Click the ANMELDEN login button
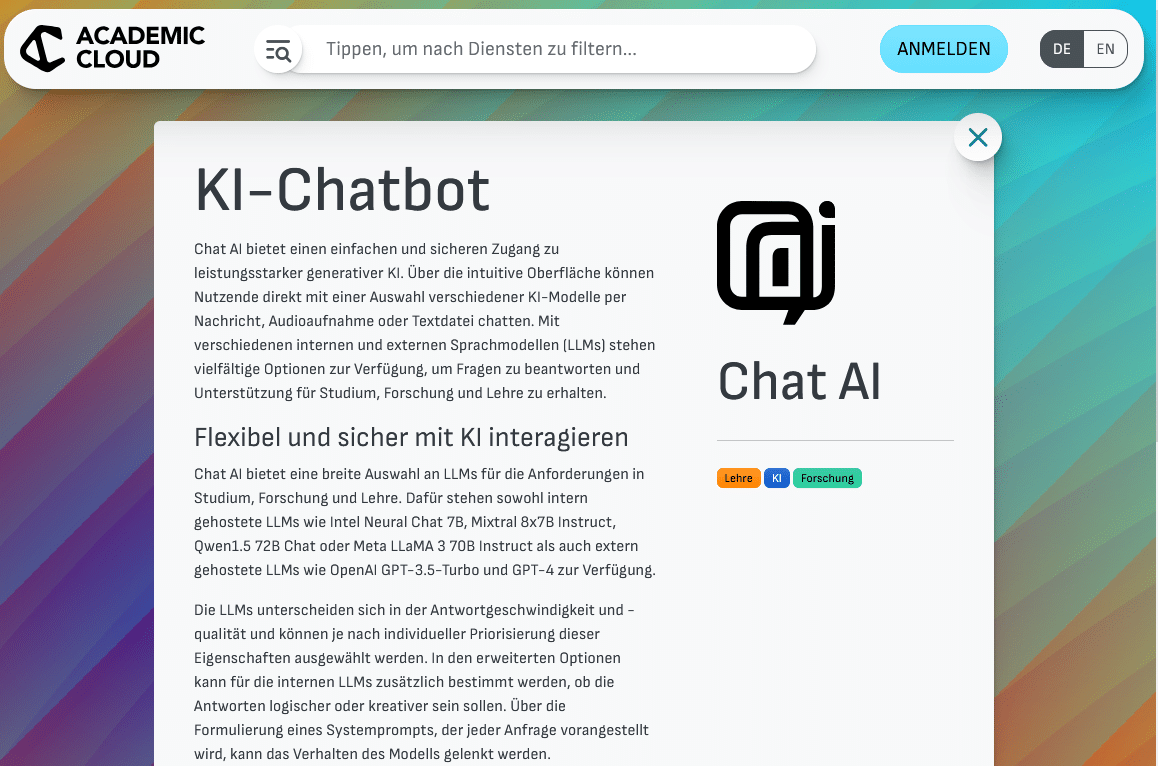The width and height of the screenshot is (1158, 766). tap(943, 49)
